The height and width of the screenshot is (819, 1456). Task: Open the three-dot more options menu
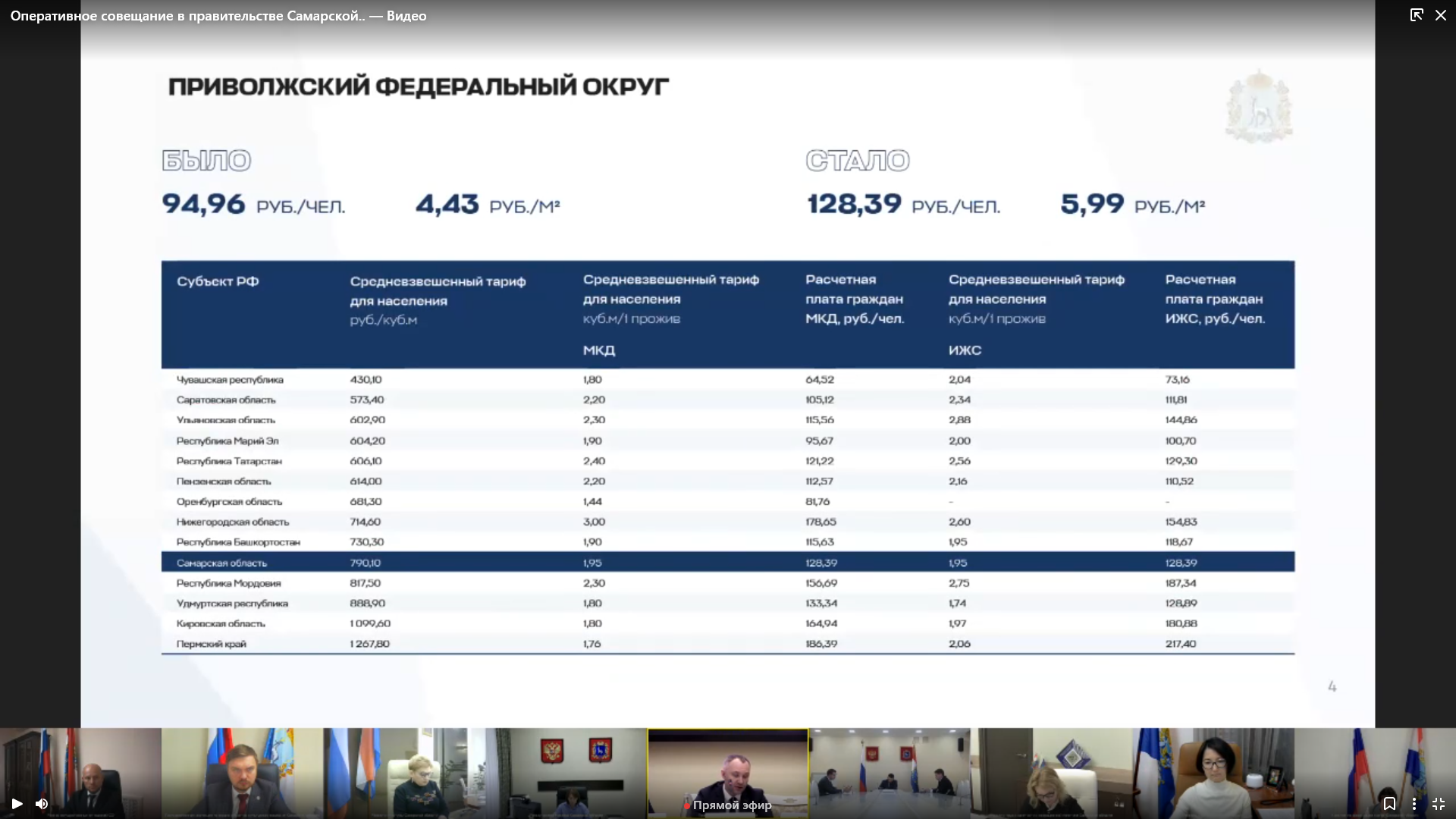(1414, 804)
